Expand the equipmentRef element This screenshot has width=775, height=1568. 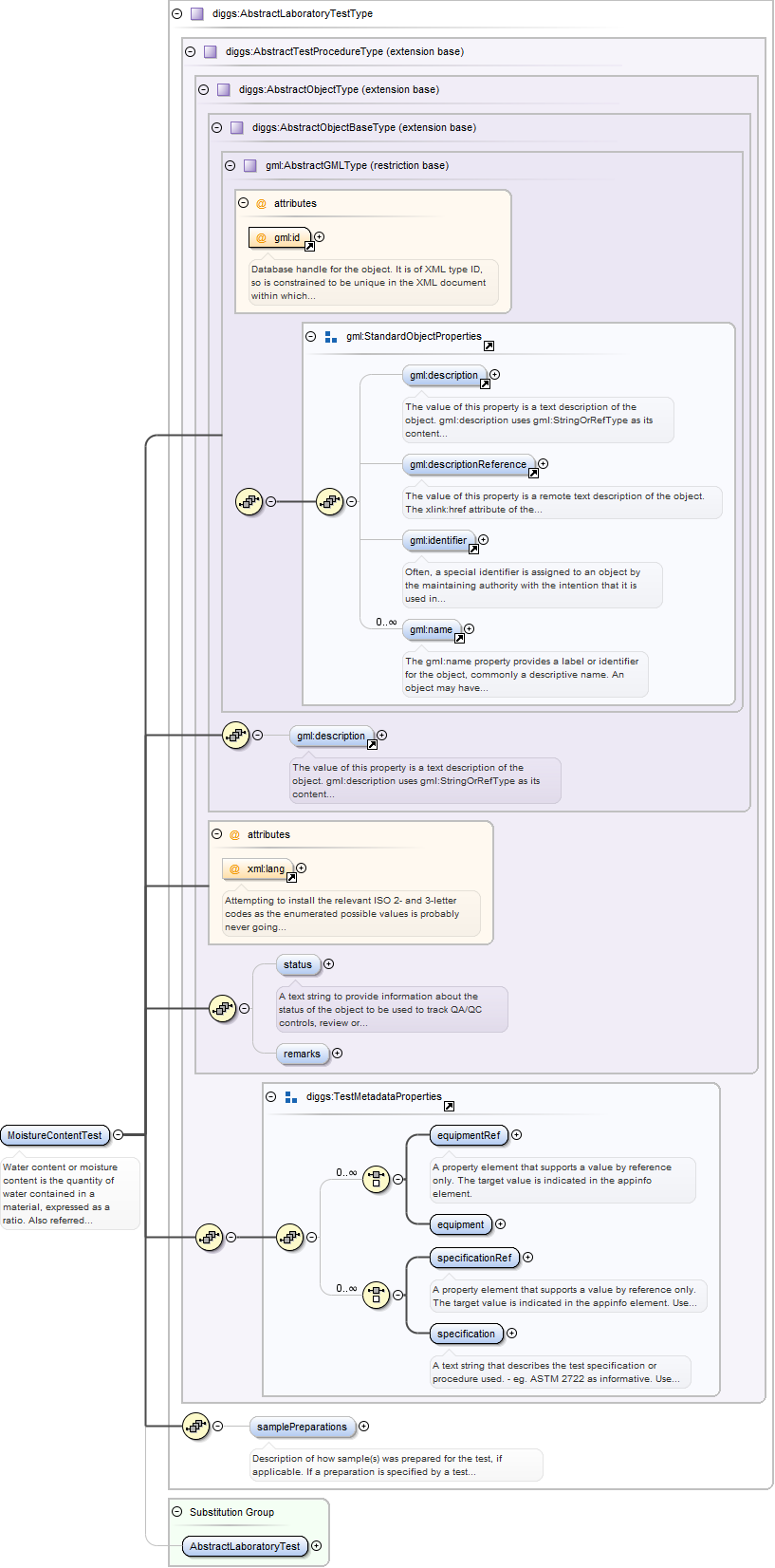tap(517, 1134)
